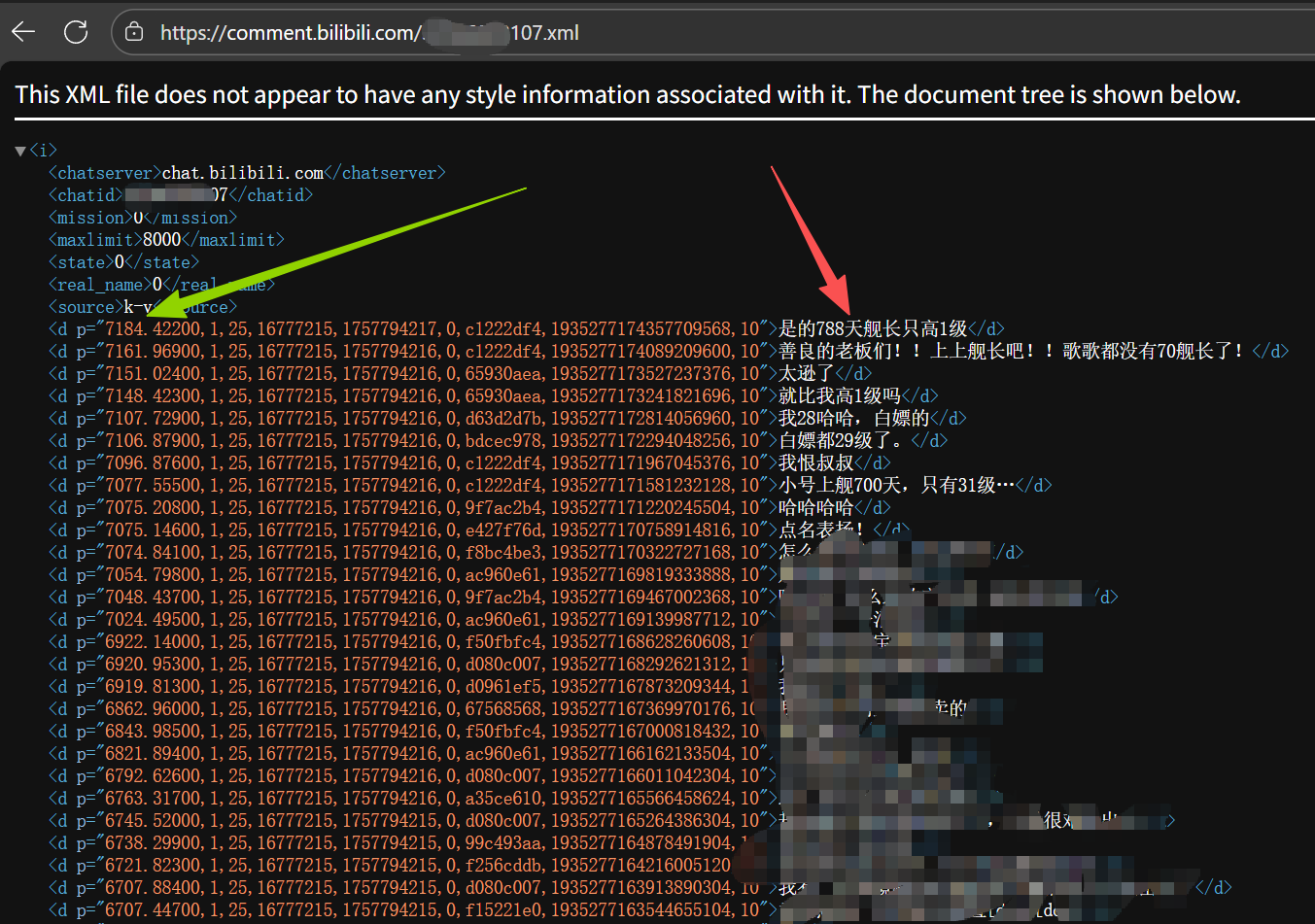Select the row starting 7148.42300
The width and height of the screenshot is (1315, 924).
[x=494, y=396]
